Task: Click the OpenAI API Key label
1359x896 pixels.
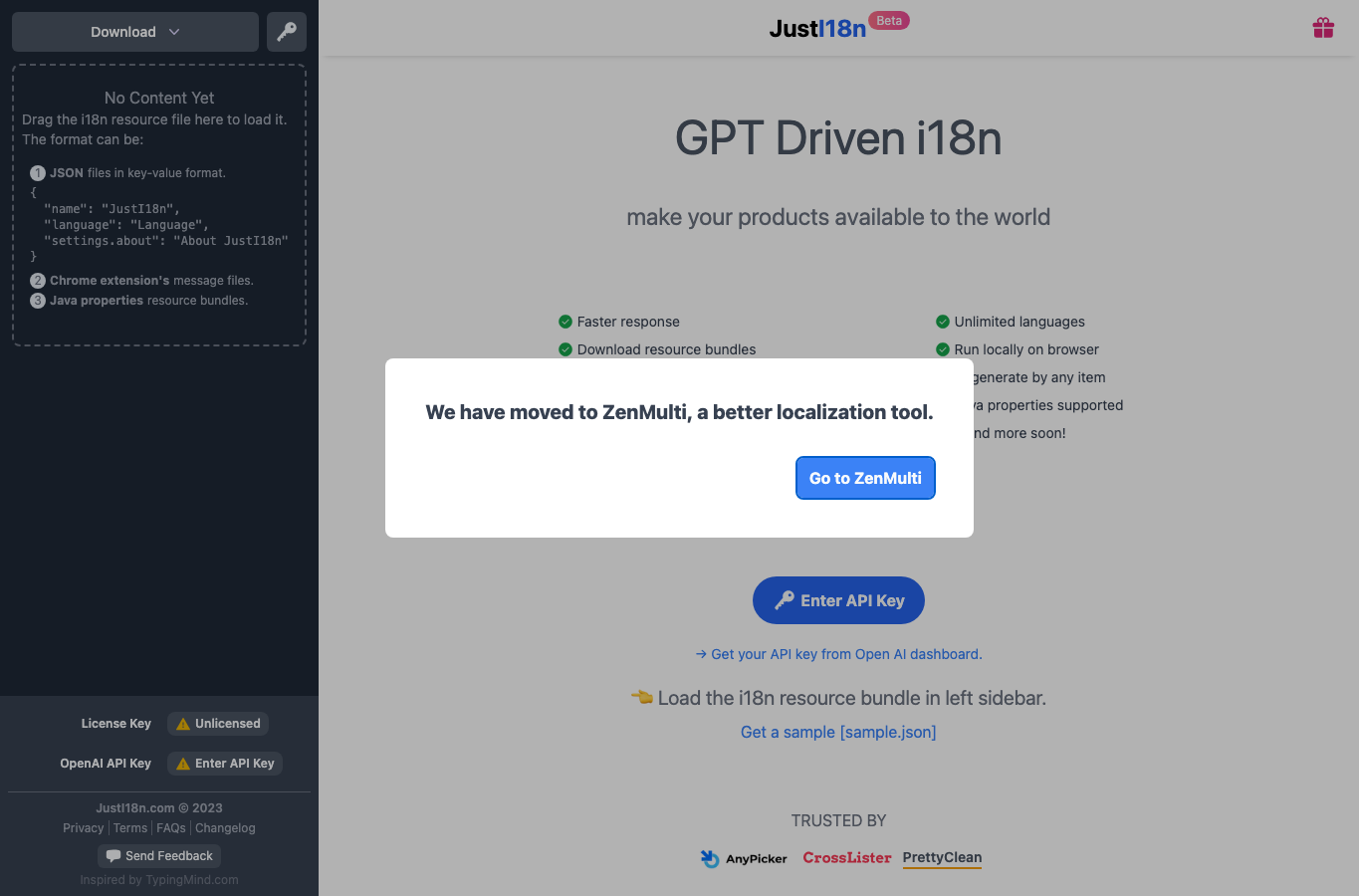Action: pyautogui.click(x=106, y=764)
